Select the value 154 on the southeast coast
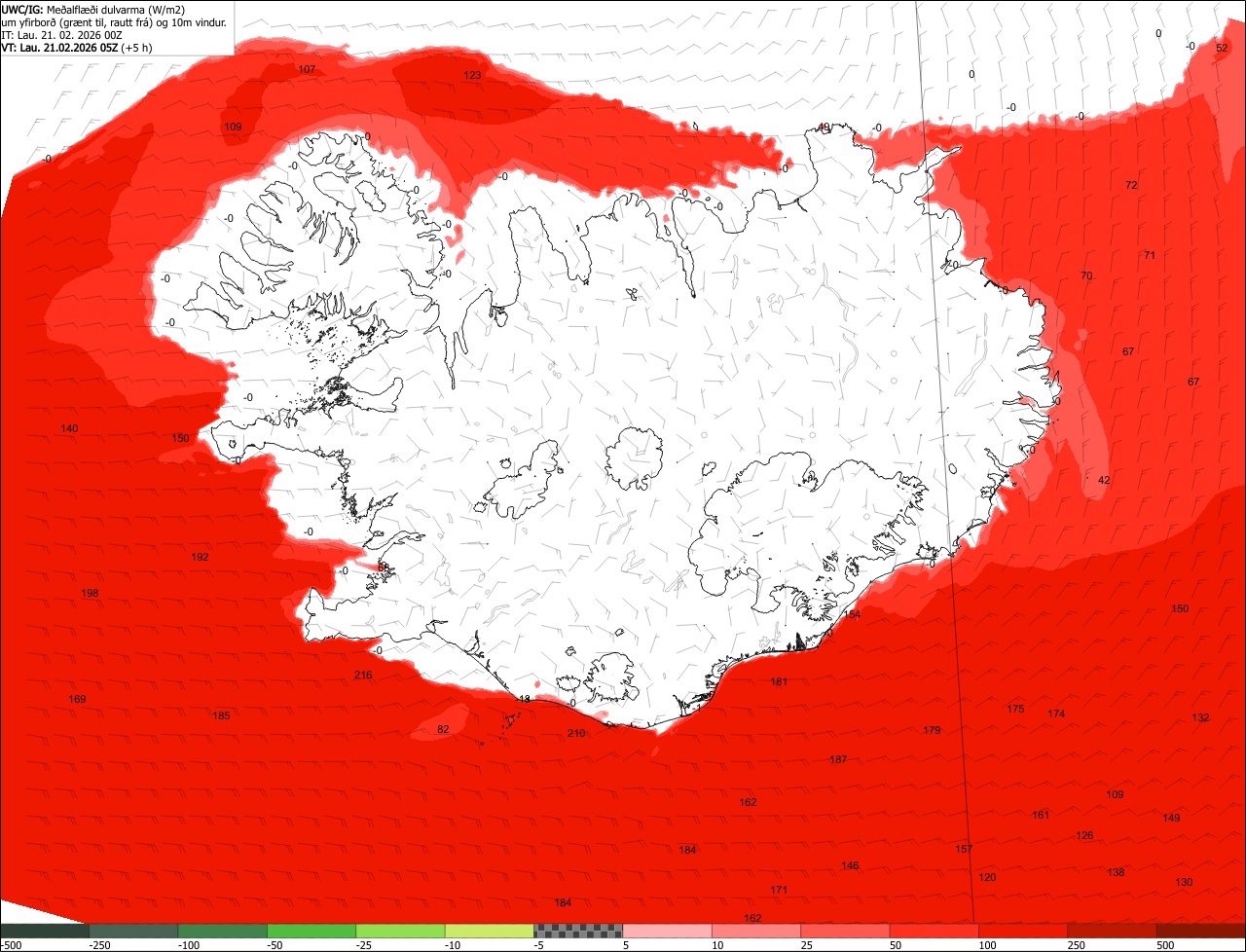This screenshot has height=952, width=1246. (852, 614)
